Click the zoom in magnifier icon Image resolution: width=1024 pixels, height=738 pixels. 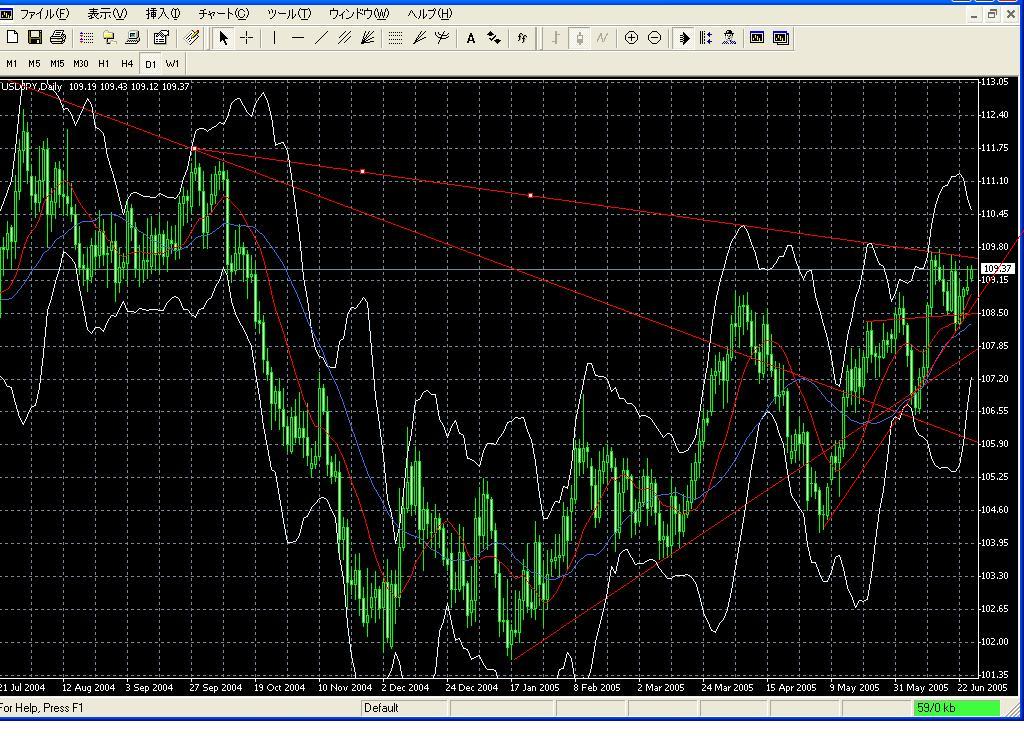(631, 38)
